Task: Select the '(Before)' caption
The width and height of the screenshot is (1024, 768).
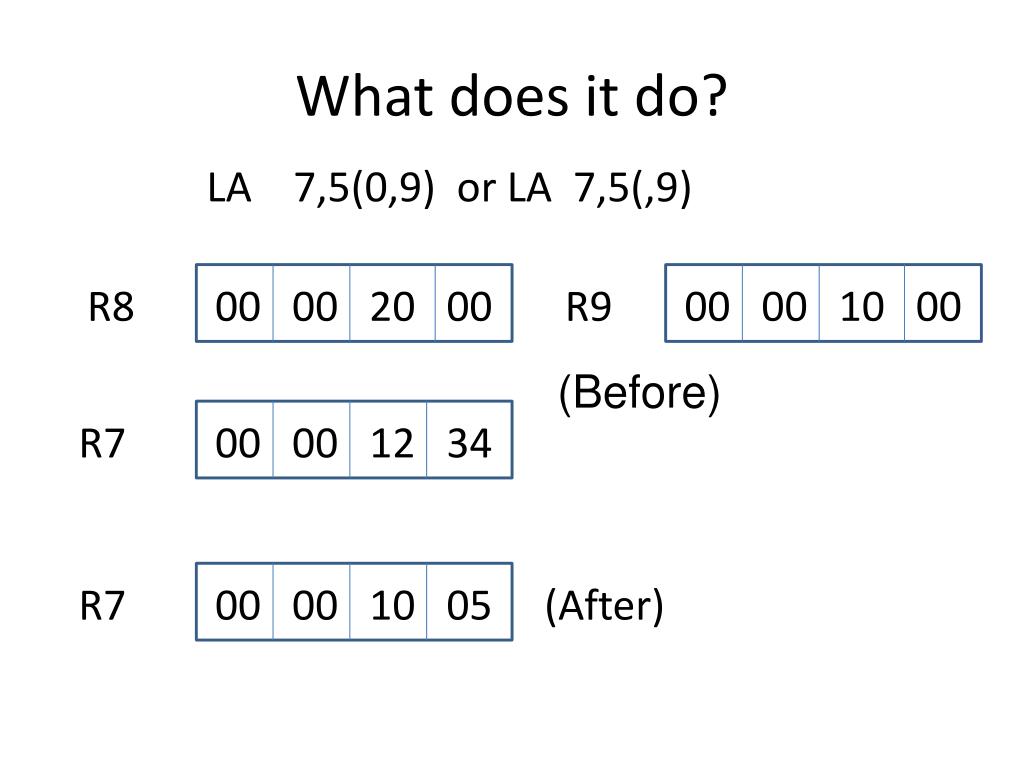Action: [x=639, y=393]
